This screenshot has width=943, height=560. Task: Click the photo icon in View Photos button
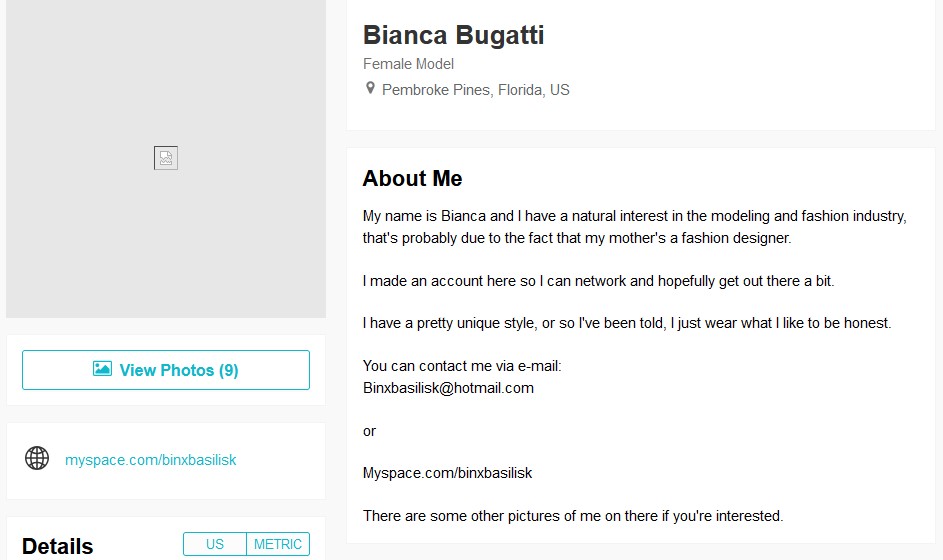tap(102, 369)
